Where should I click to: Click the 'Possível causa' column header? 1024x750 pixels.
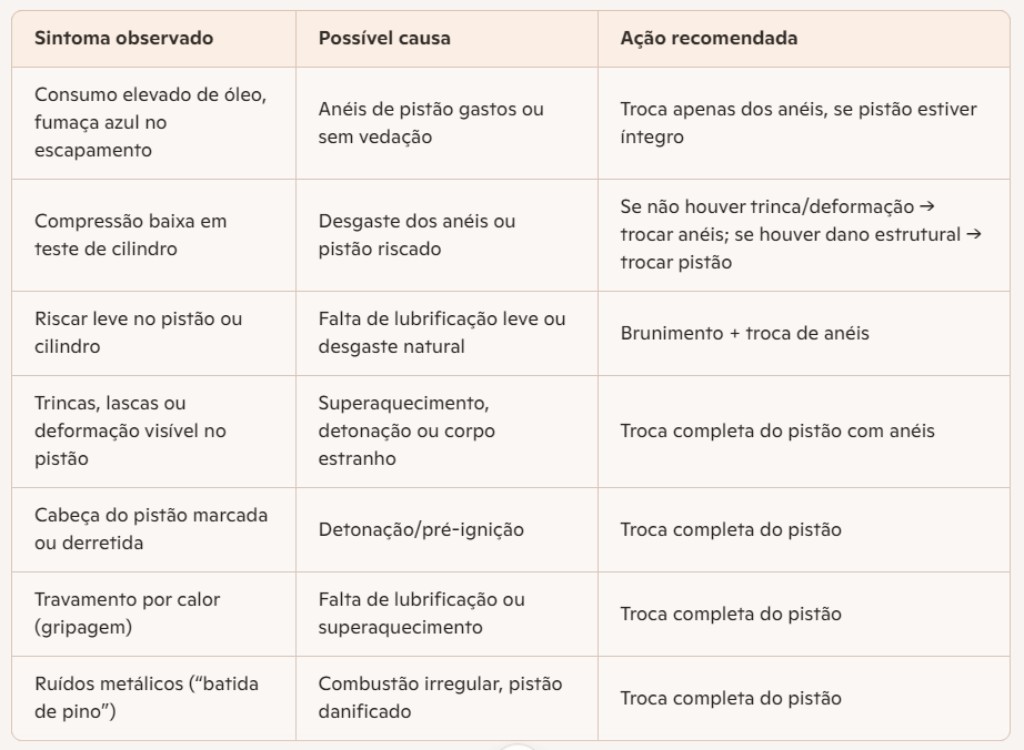pyautogui.click(x=384, y=38)
